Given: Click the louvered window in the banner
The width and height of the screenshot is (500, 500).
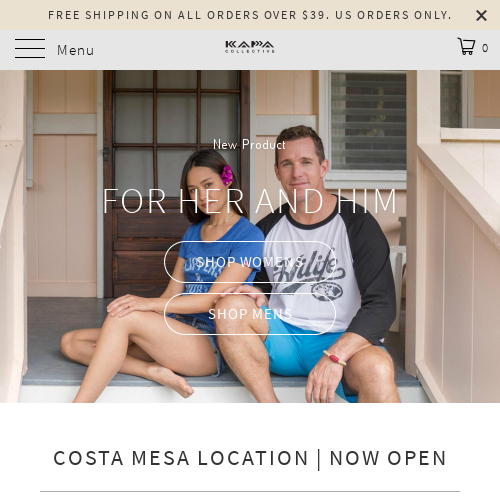Looking at the screenshot, I should click(368, 122).
